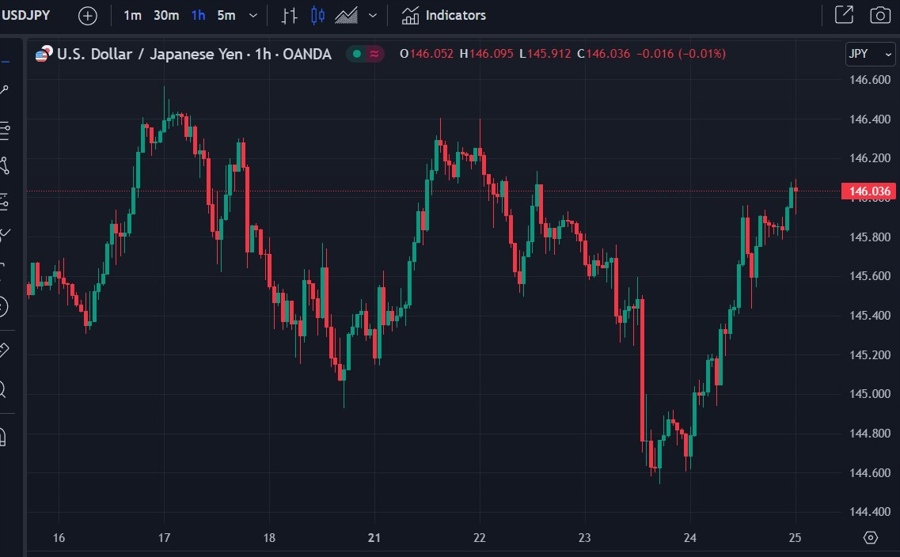Viewport: 900px width, 557px height.
Task: Select the trend line drawing tool
Action: (5, 89)
